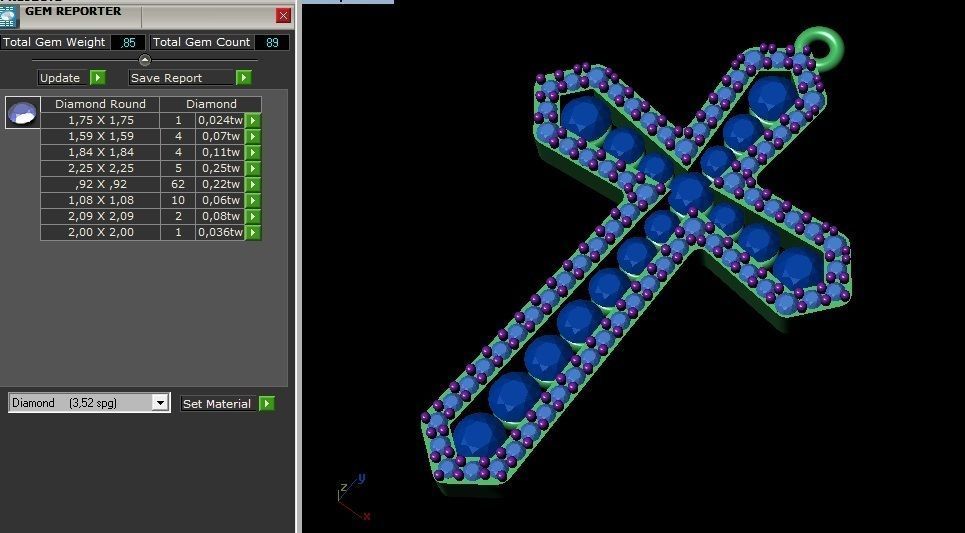Select the 1,75 X 1,75 size cell
The height and width of the screenshot is (533, 965).
[x=100, y=120]
